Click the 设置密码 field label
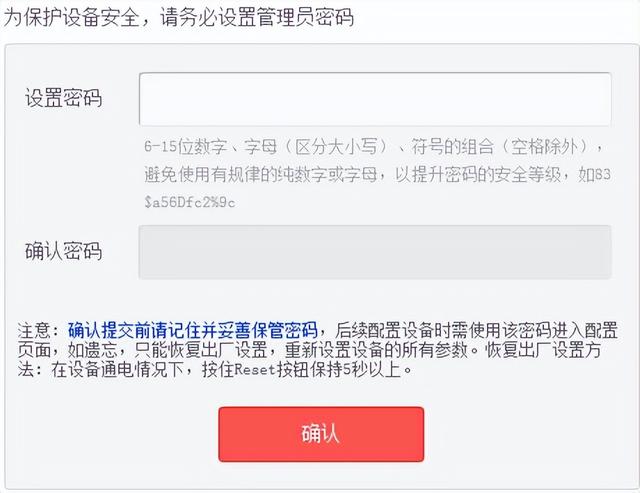Screen dimensions: 640x493 coord(63,99)
